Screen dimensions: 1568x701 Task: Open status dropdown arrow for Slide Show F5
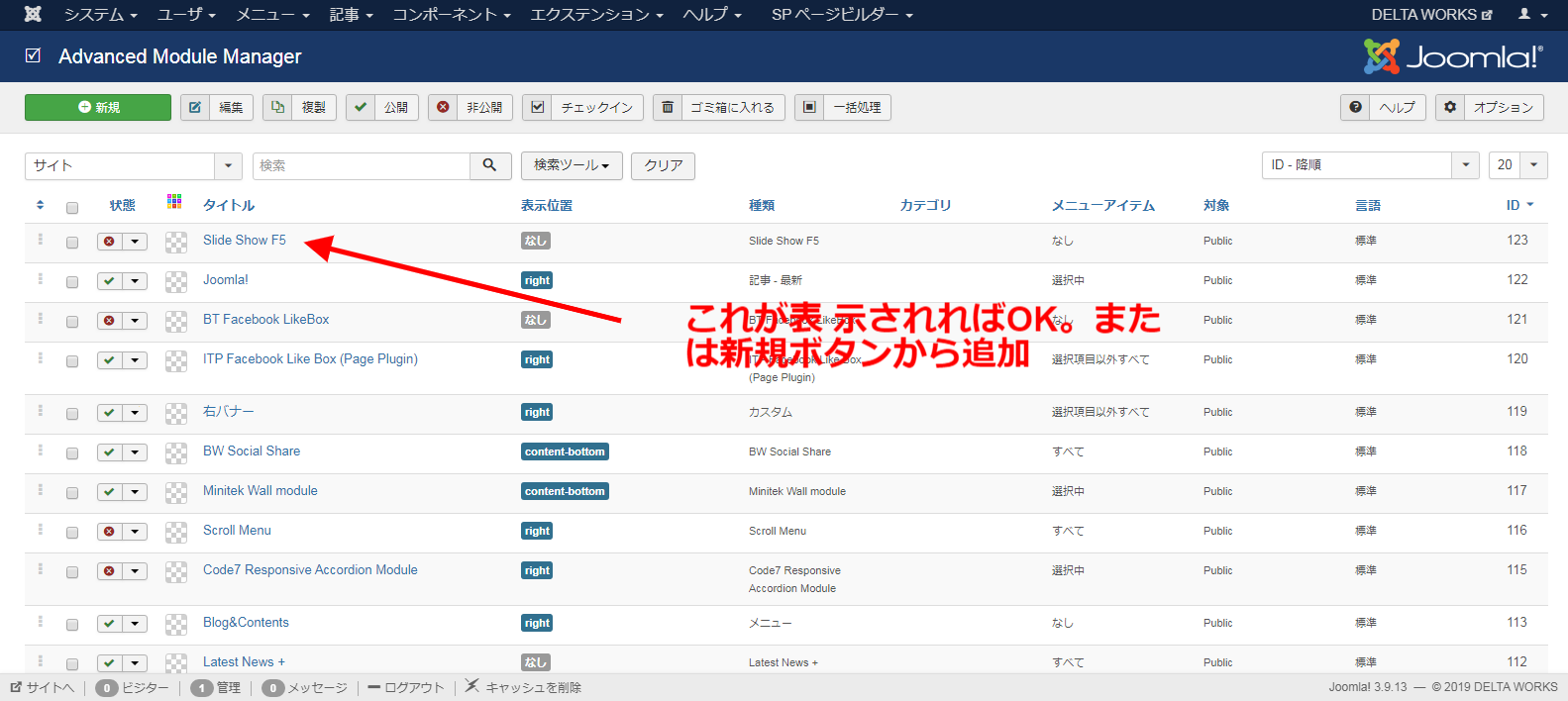pyautogui.click(x=135, y=242)
